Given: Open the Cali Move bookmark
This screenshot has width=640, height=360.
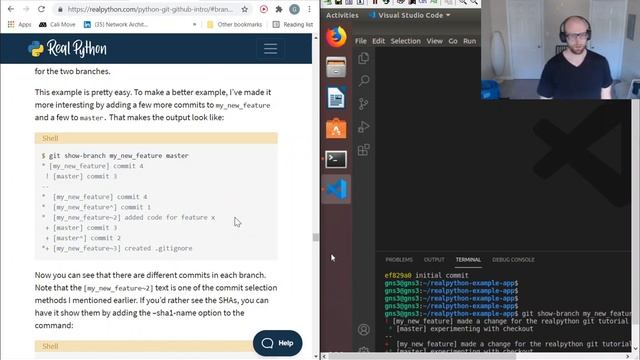Looking at the screenshot, I should (57, 24).
